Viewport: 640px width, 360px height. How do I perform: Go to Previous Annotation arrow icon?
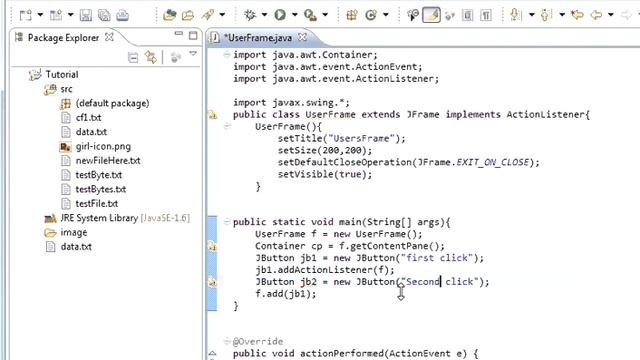pos(546,15)
